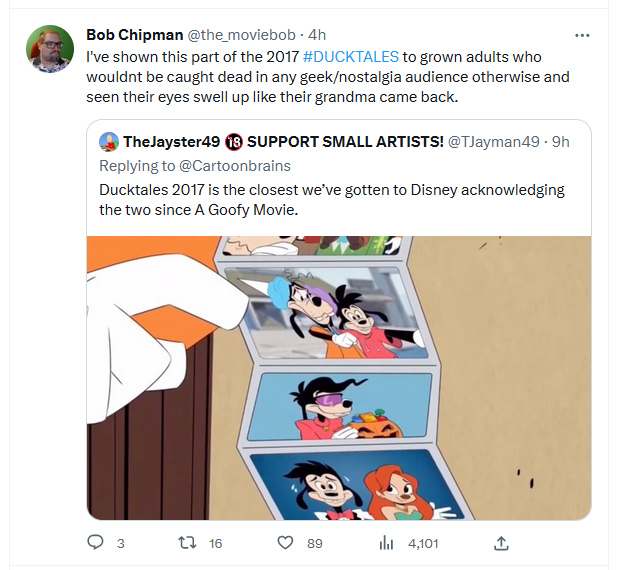
Task: Open the three-dot more options menu
Action: (582, 35)
